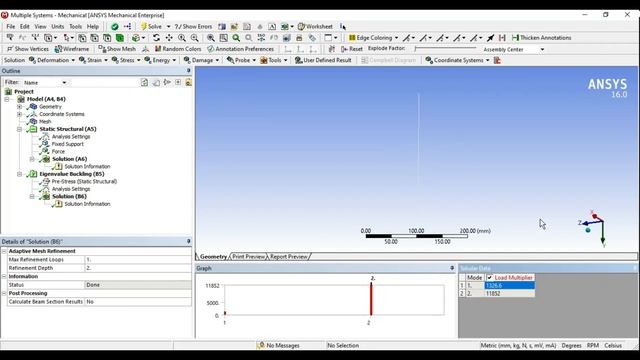Screen dimensions: 640x360
Task: Open the View menu
Action: click(x=40, y=27)
